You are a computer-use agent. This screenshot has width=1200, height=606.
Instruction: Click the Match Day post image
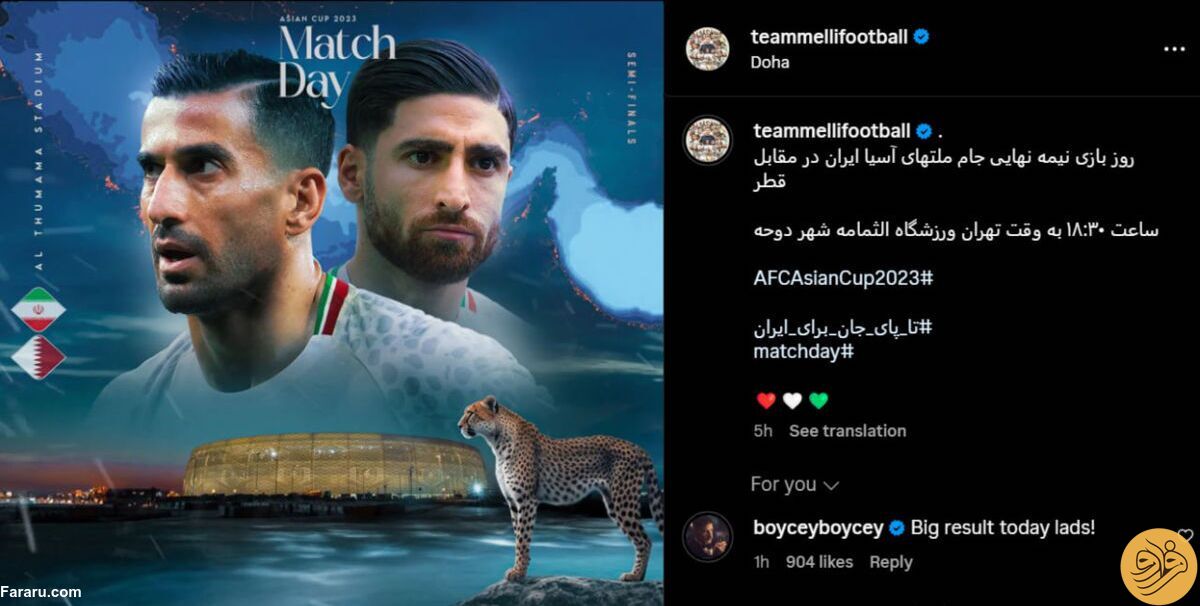point(331,303)
